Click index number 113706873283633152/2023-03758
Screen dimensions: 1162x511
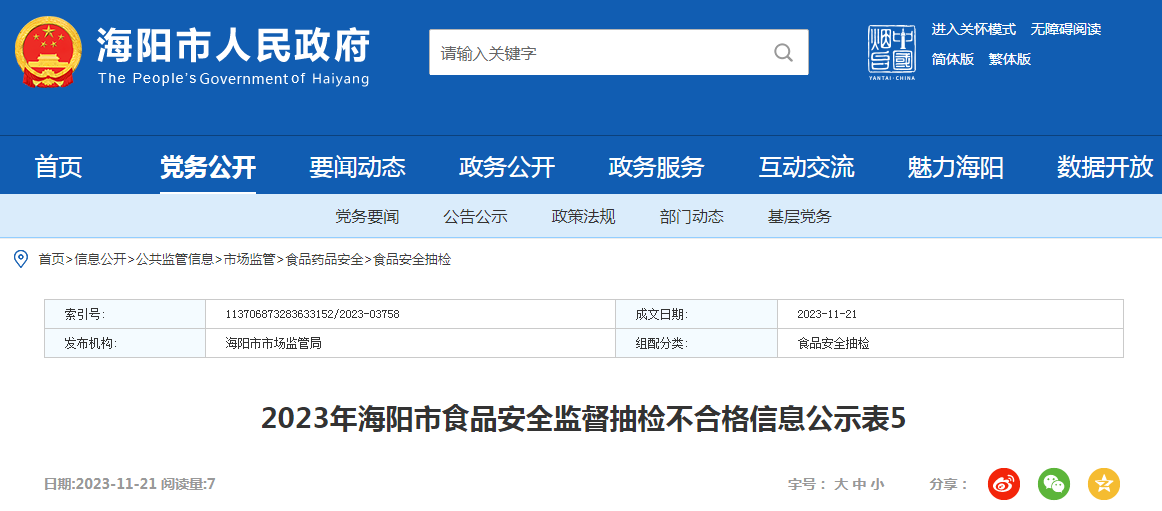click(312, 314)
